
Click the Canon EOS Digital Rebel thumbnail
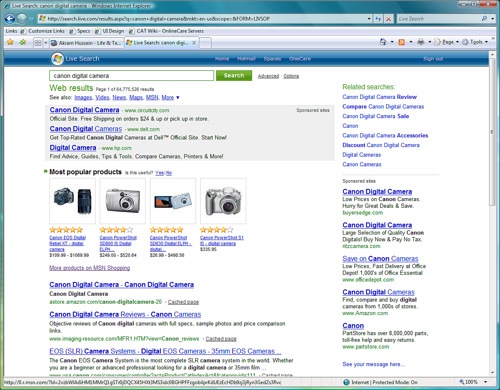(x=72, y=201)
